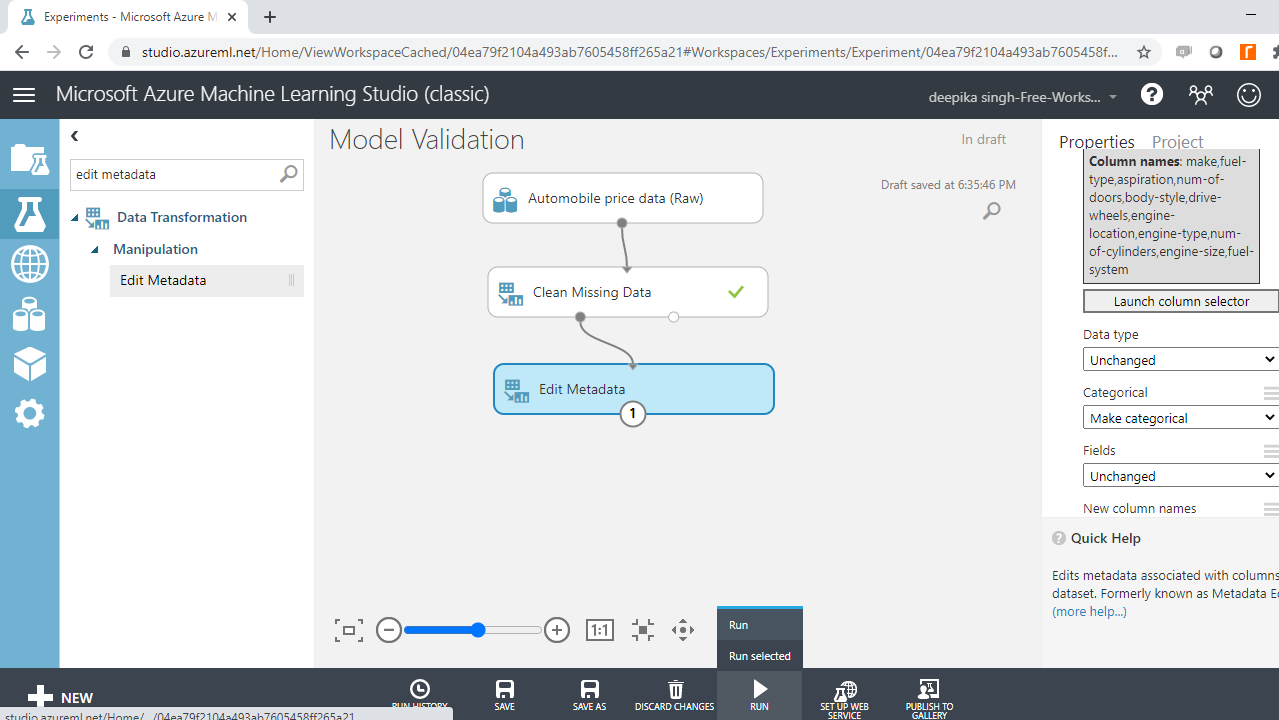
Task: Open a new browser tab
Action: (x=270, y=17)
